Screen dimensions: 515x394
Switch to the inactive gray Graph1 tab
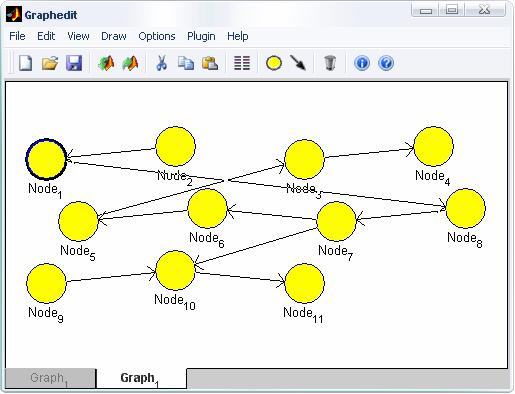[50, 378]
